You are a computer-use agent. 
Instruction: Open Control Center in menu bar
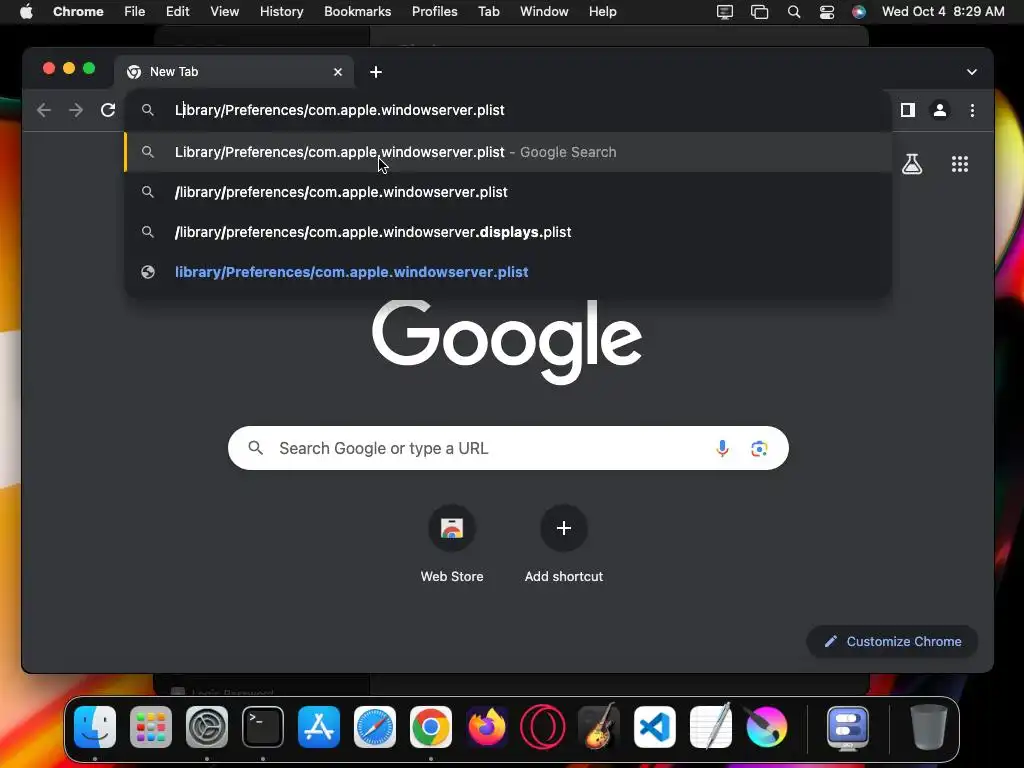click(x=826, y=12)
